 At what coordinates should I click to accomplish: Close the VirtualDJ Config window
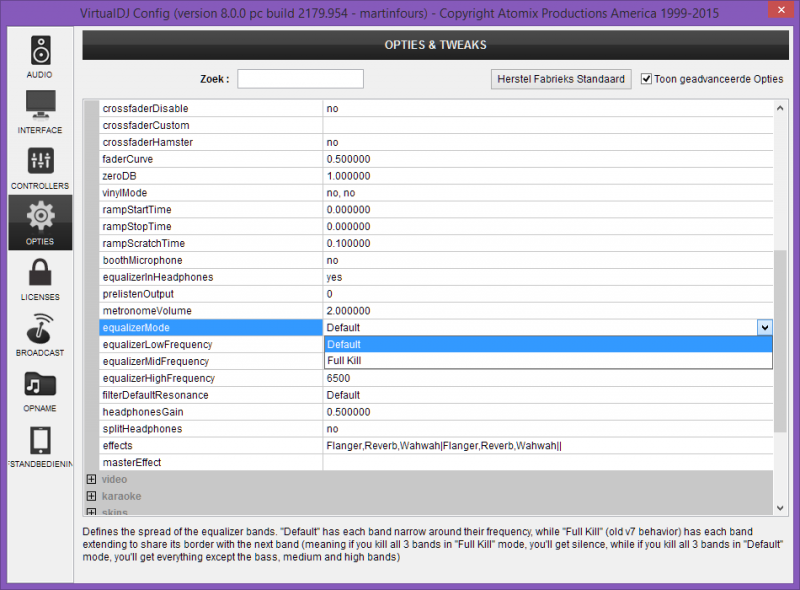point(781,9)
